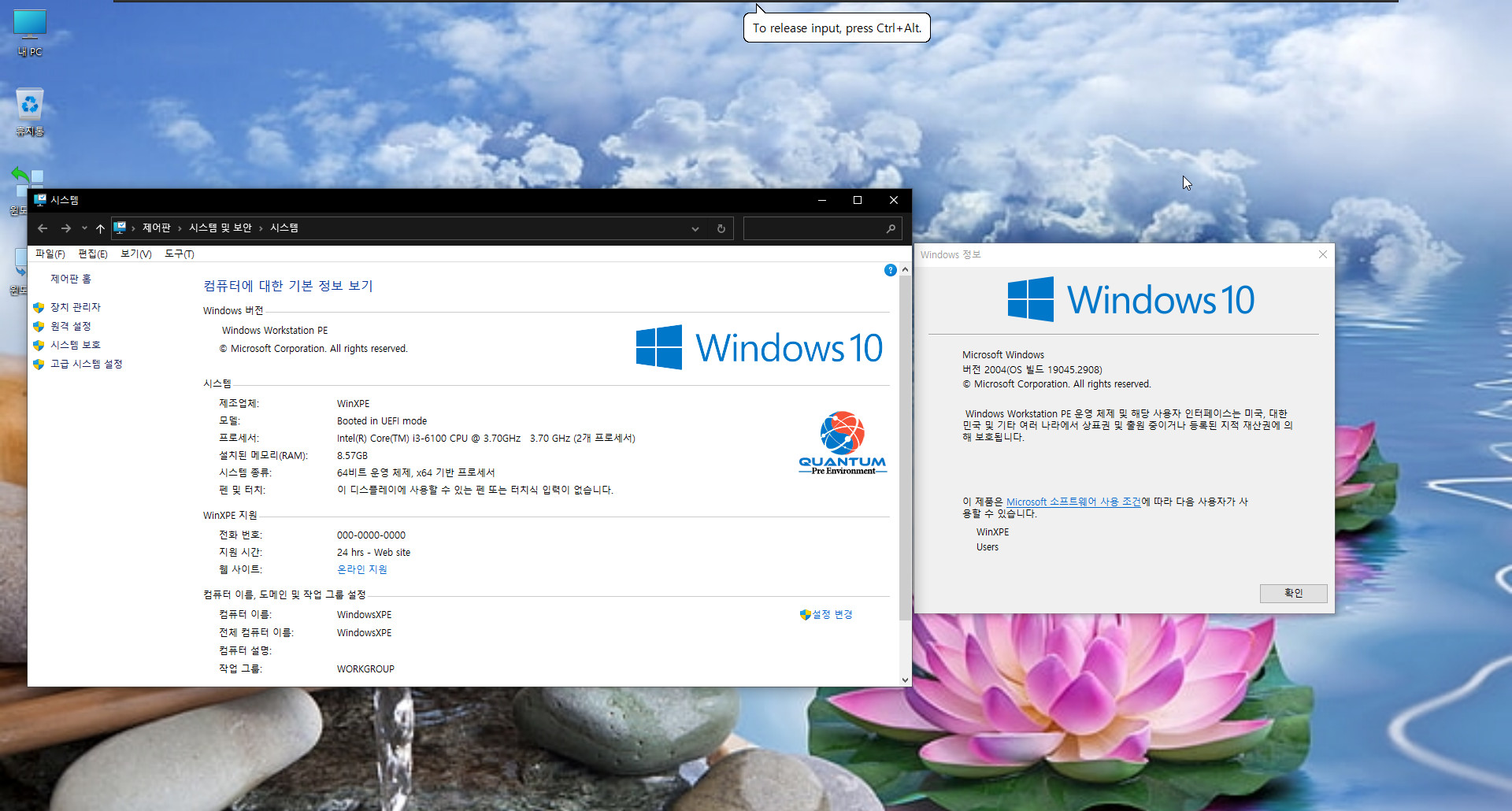Open recent locations dropdown arrow
The width and height of the screenshot is (1512, 811).
tap(84, 228)
